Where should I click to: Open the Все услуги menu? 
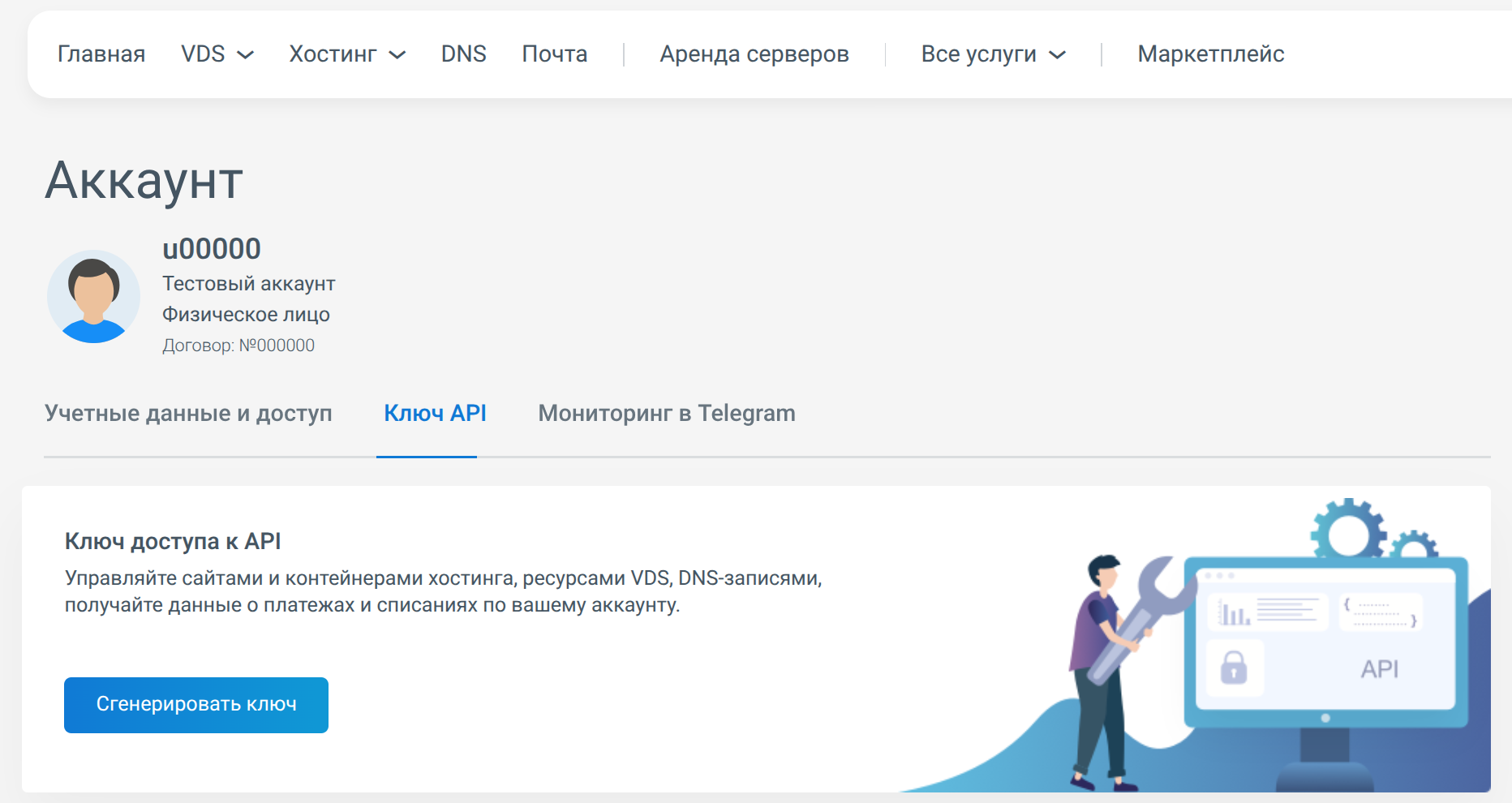tap(978, 54)
